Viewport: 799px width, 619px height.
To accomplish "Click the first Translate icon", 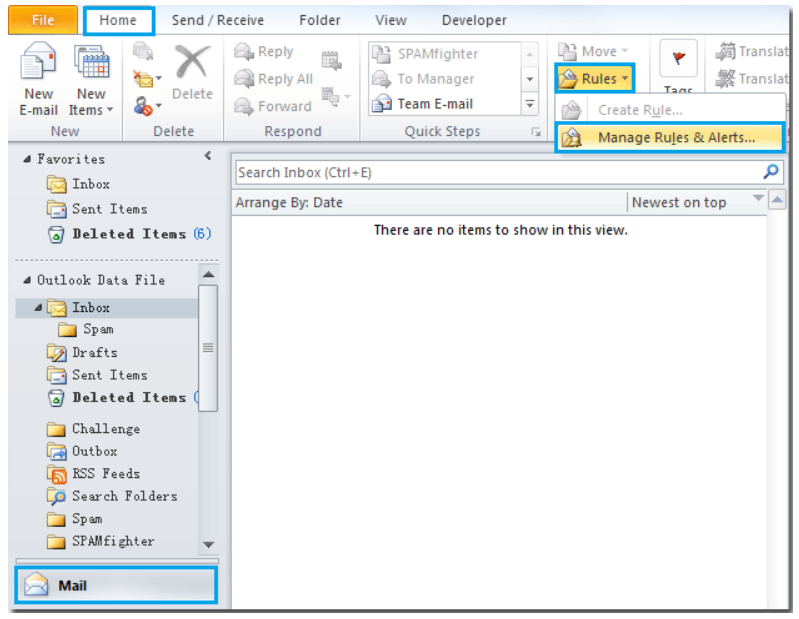I will (726, 51).
